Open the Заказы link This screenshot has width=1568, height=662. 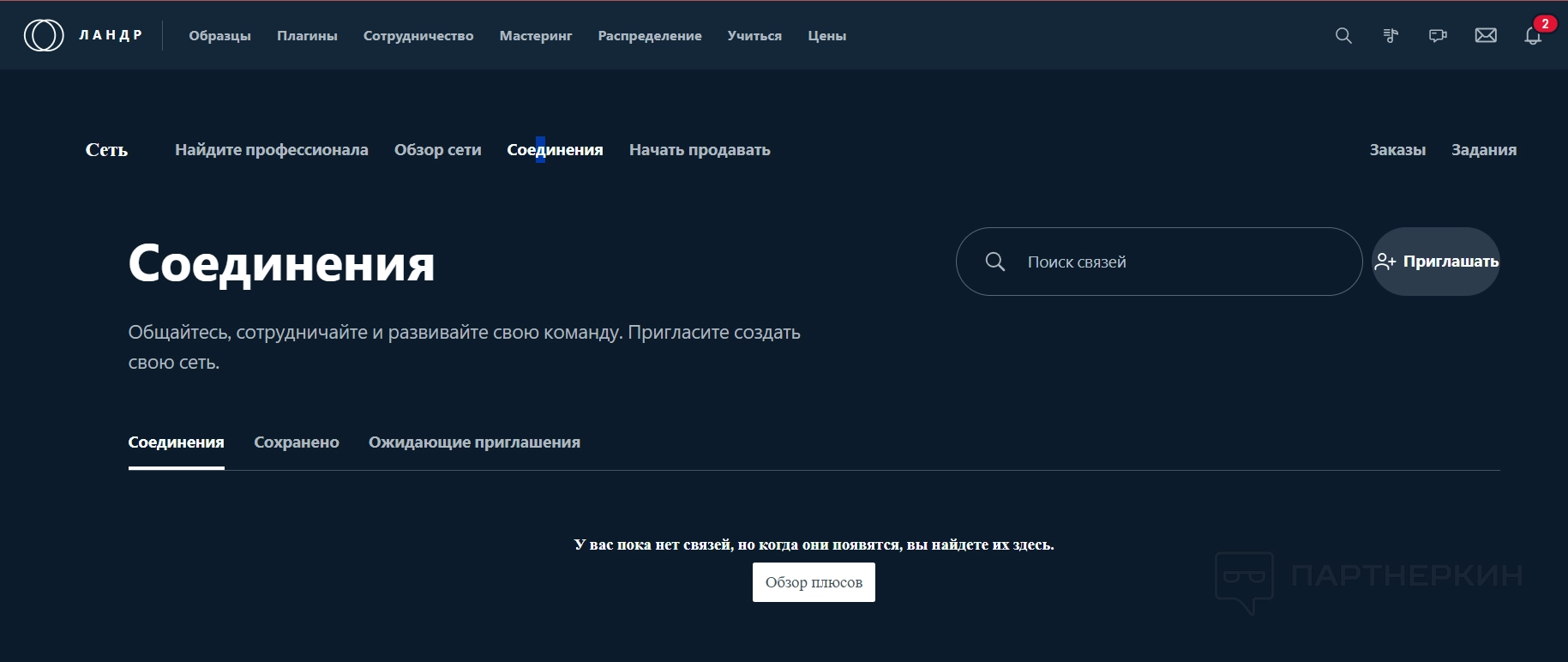tap(1397, 150)
